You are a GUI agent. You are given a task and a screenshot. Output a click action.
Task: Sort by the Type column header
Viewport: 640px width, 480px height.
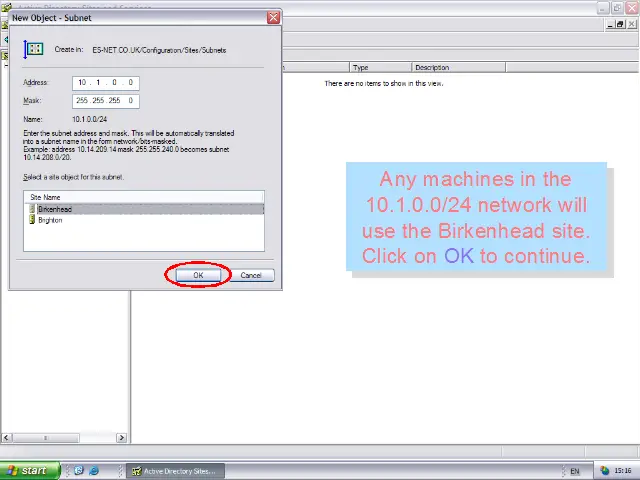click(x=378, y=68)
